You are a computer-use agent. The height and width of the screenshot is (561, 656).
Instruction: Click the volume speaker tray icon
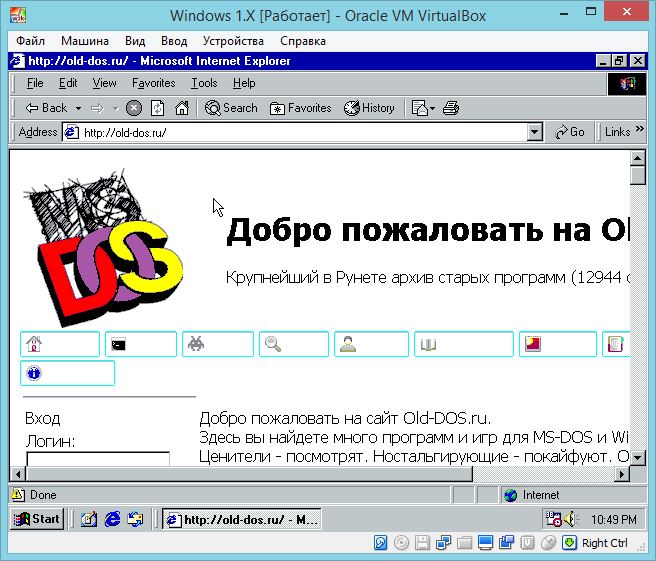click(570, 520)
